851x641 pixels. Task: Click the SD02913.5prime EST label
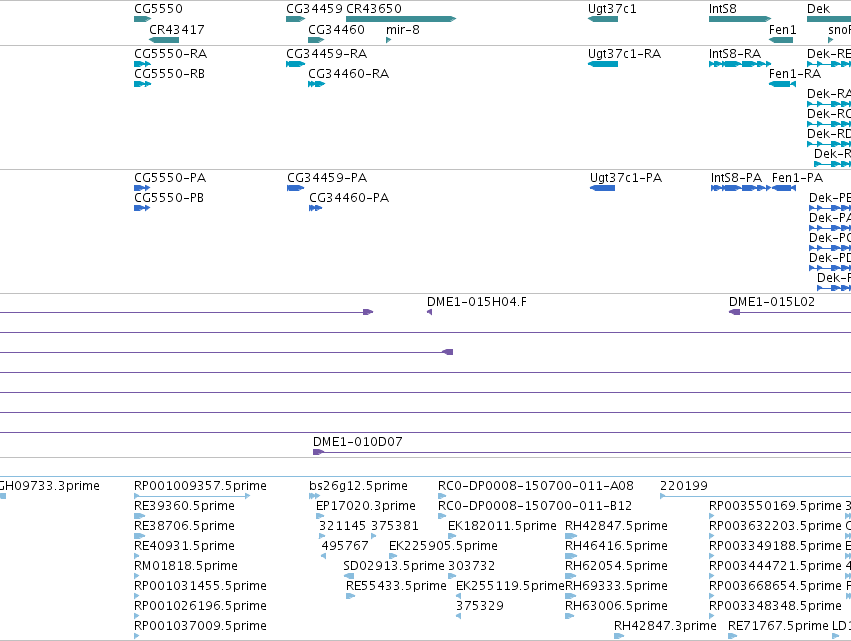(394, 566)
